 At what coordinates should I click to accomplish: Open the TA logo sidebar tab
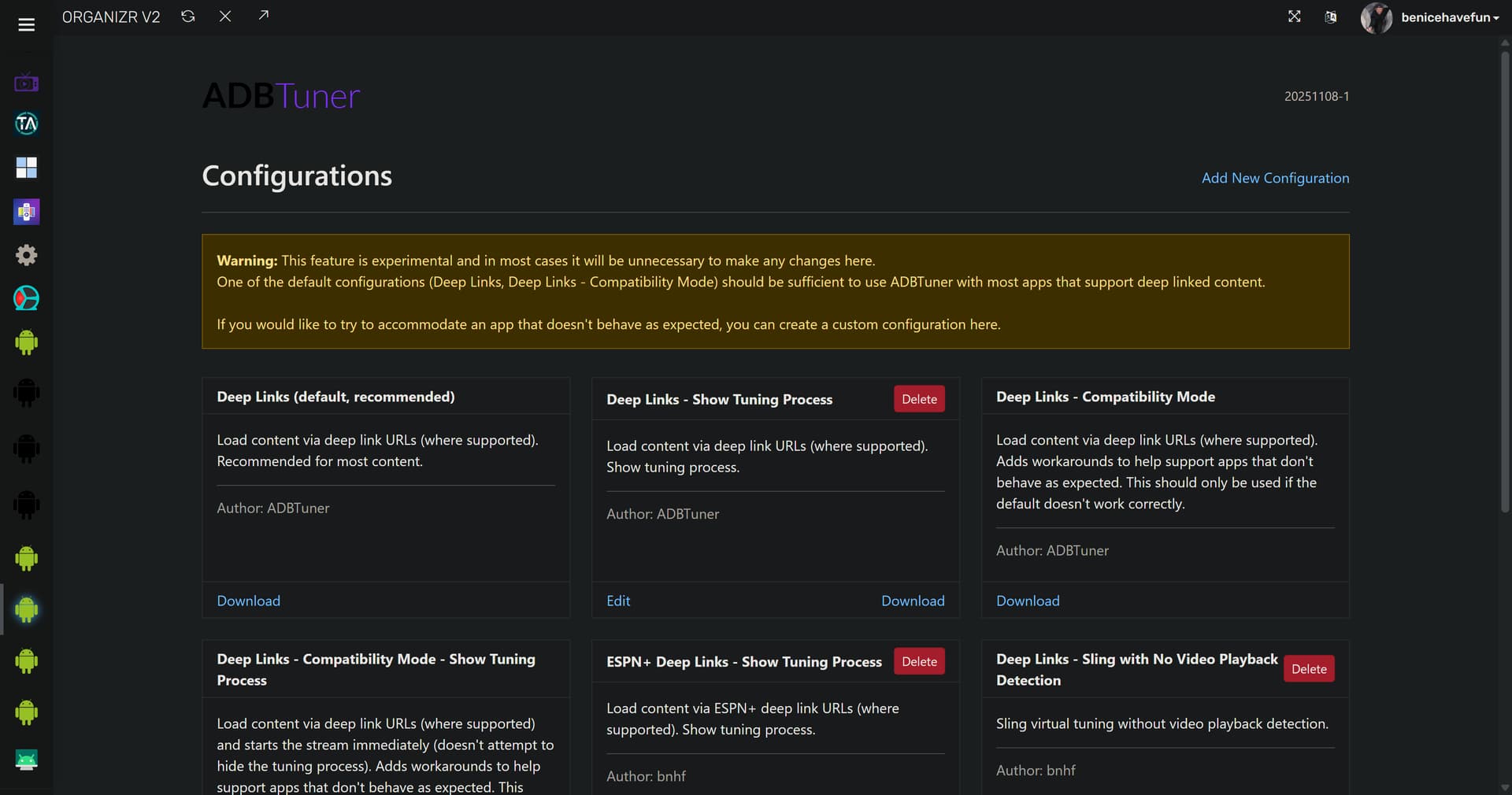pyautogui.click(x=26, y=124)
